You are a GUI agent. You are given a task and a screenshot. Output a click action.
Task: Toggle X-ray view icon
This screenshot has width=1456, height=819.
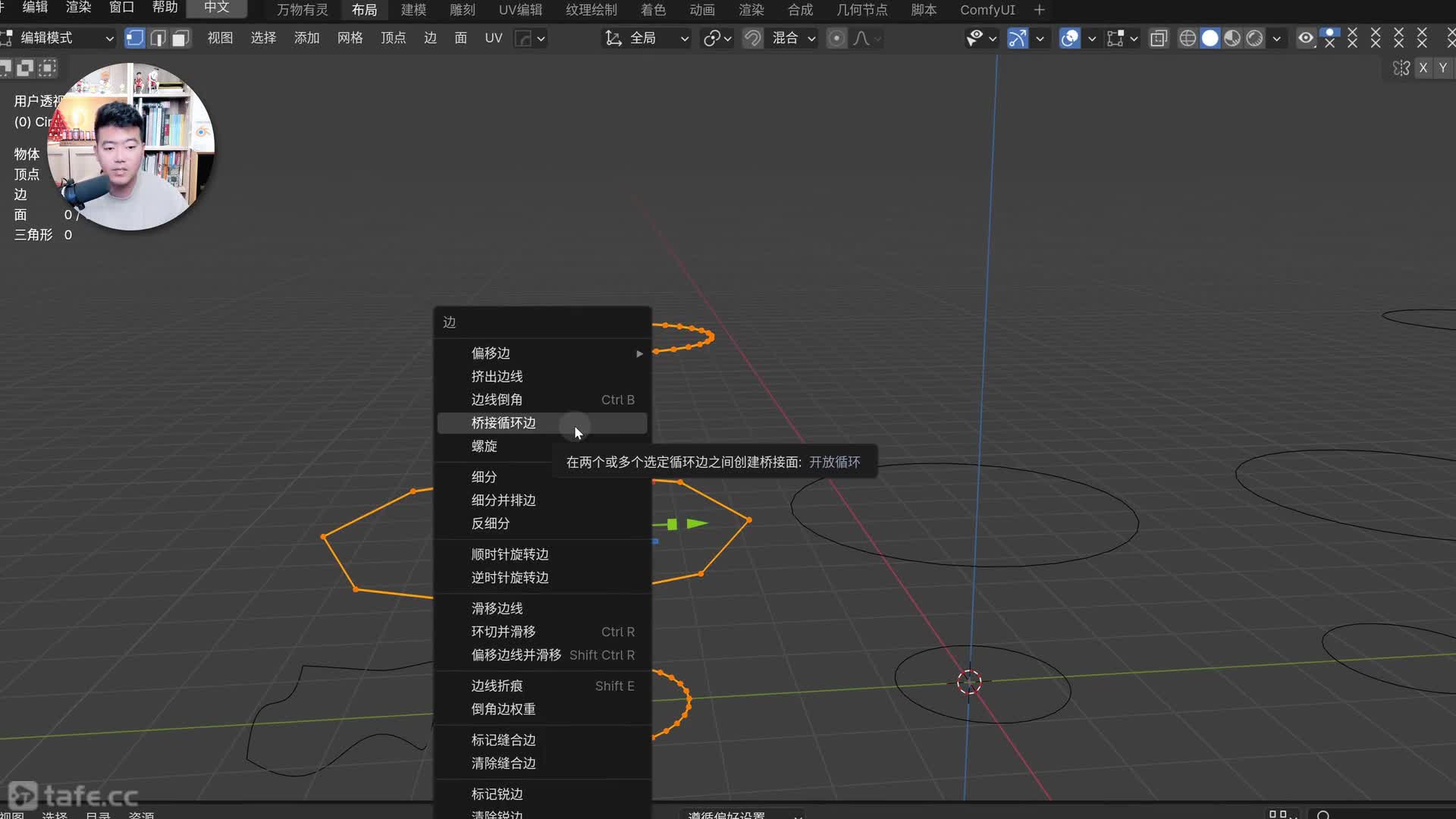pos(1158,38)
